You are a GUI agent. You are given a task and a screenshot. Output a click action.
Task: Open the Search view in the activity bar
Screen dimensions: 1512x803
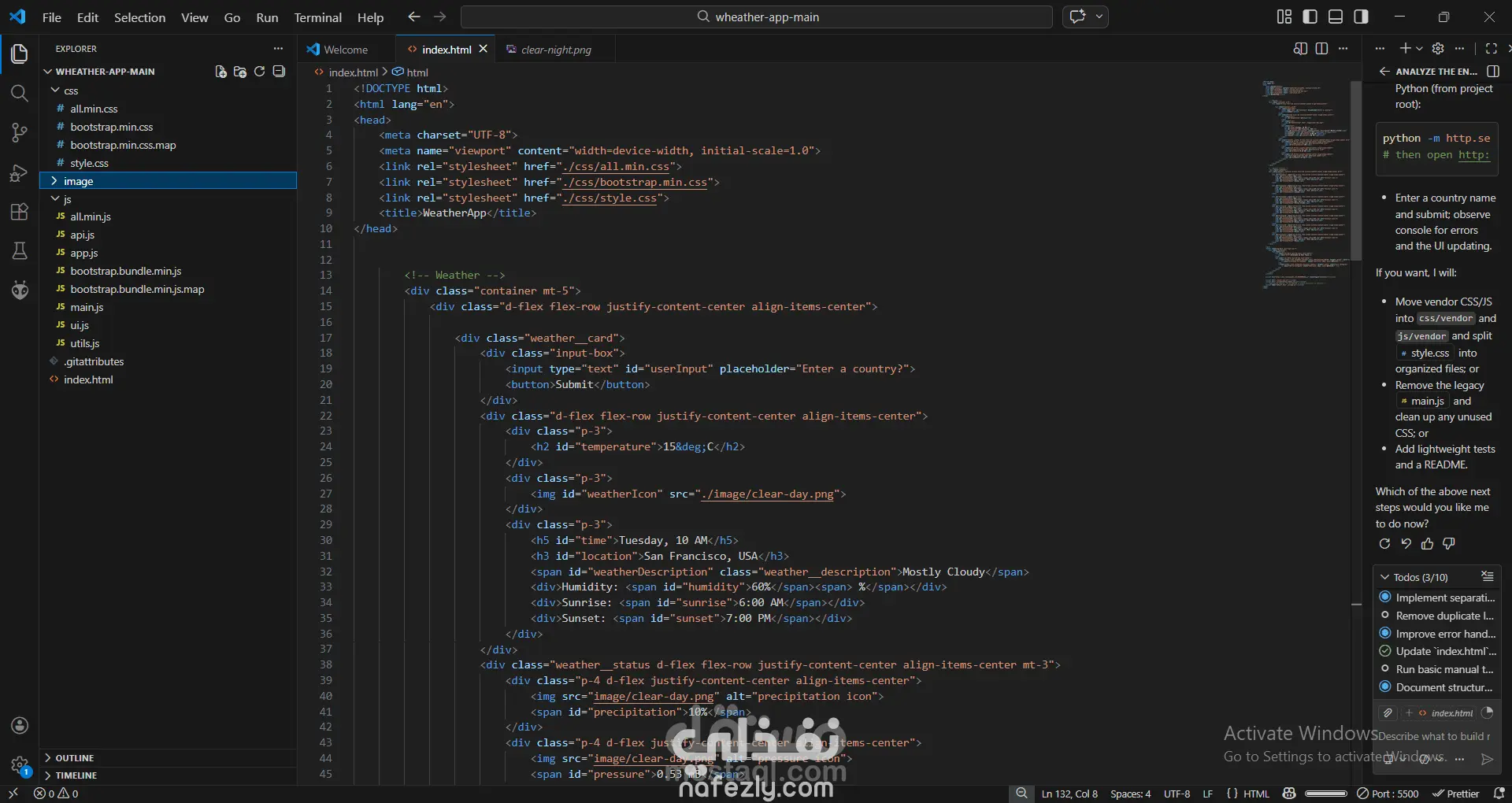pyautogui.click(x=20, y=94)
